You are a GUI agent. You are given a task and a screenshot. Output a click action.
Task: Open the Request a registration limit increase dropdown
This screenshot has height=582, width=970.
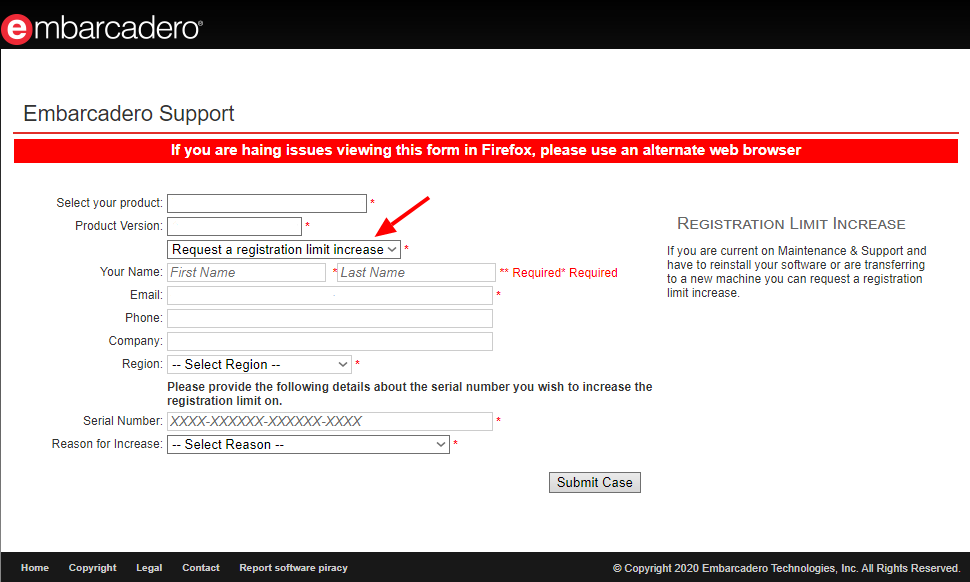tap(283, 249)
